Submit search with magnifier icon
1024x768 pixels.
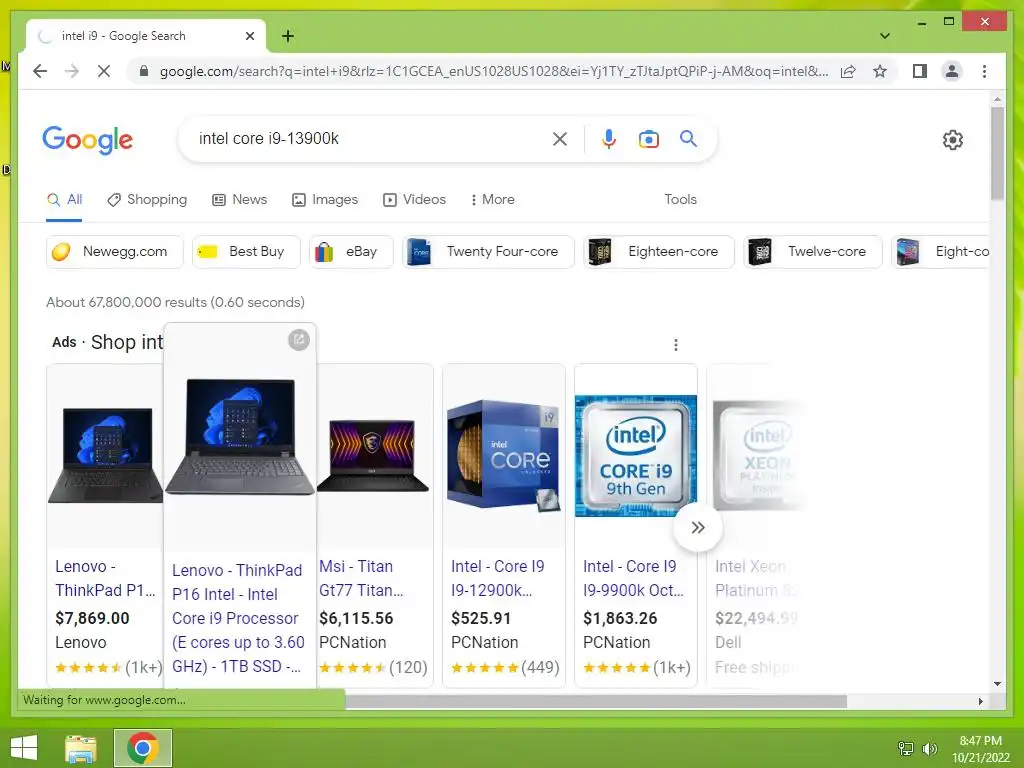click(688, 138)
